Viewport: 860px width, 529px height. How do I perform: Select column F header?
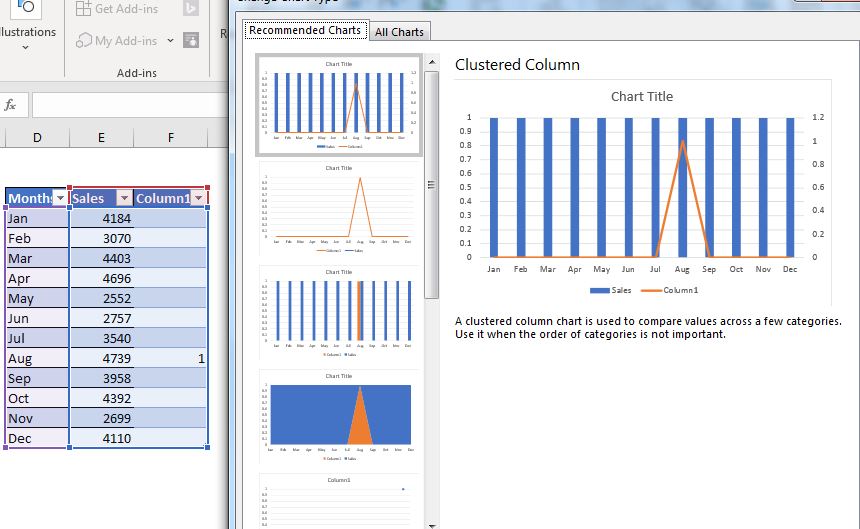[x=171, y=138]
